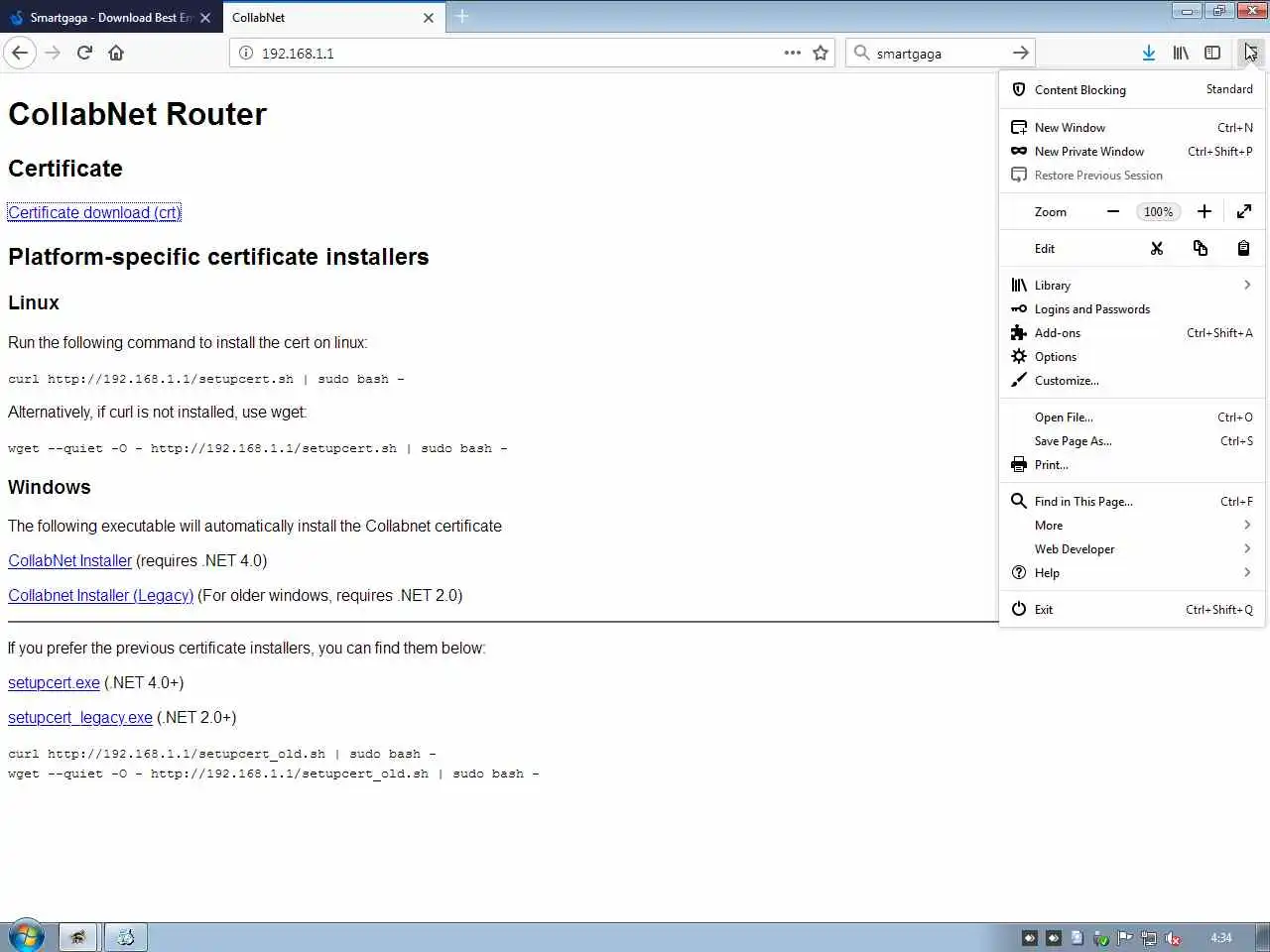The width and height of the screenshot is (1270, 952).
Task: Select Open File... menu entry
Action: click(1132, 417)
